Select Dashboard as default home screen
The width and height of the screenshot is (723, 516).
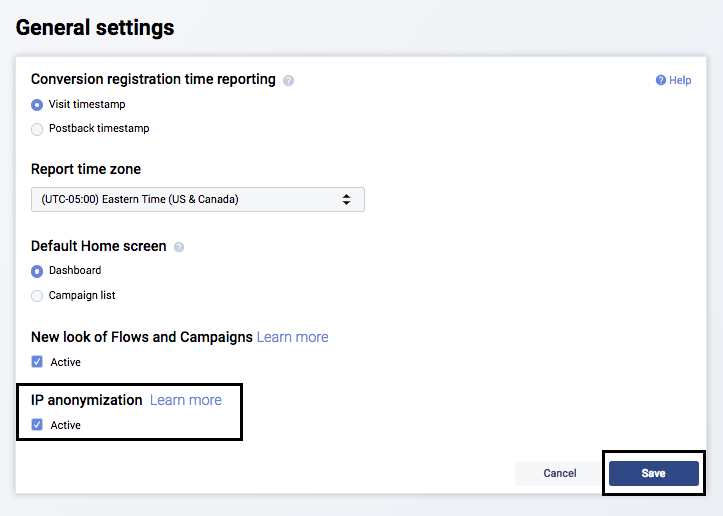37,270
